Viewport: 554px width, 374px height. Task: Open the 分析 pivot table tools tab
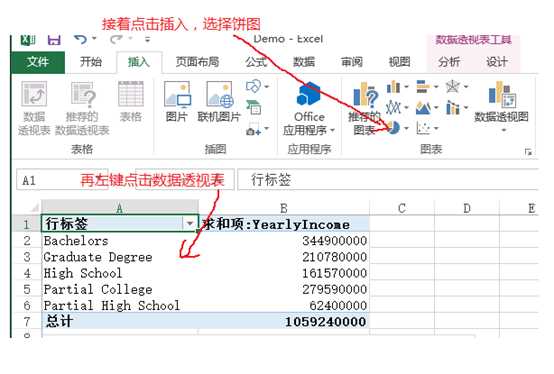(x=449, y=62)
